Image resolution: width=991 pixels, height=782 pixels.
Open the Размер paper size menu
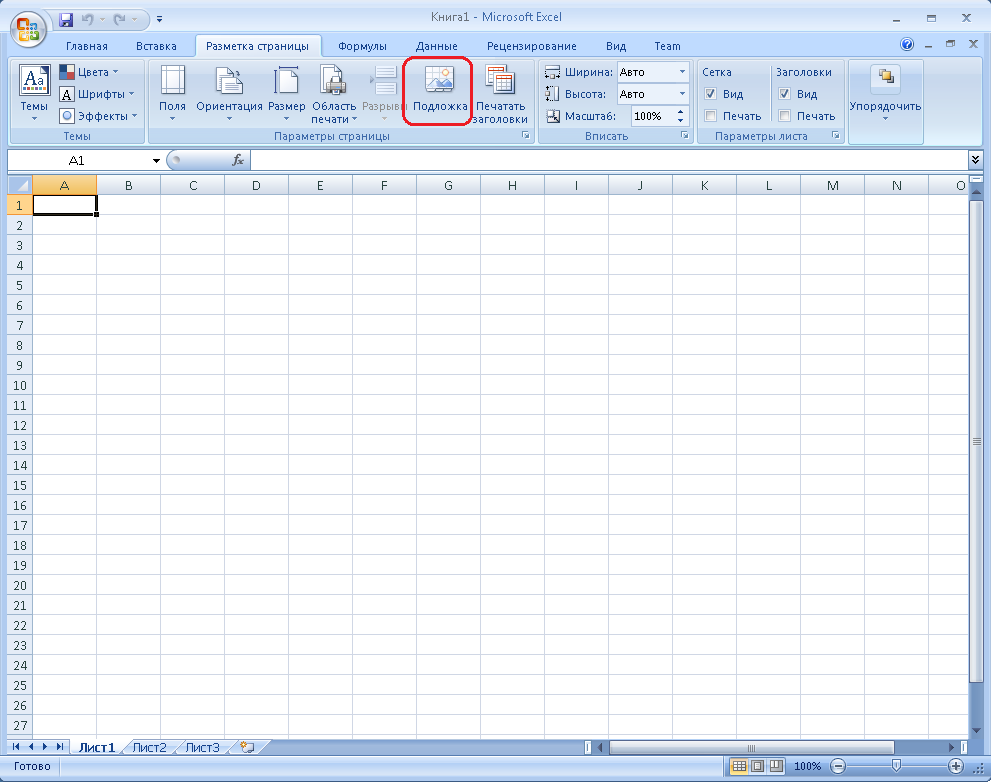286,93
